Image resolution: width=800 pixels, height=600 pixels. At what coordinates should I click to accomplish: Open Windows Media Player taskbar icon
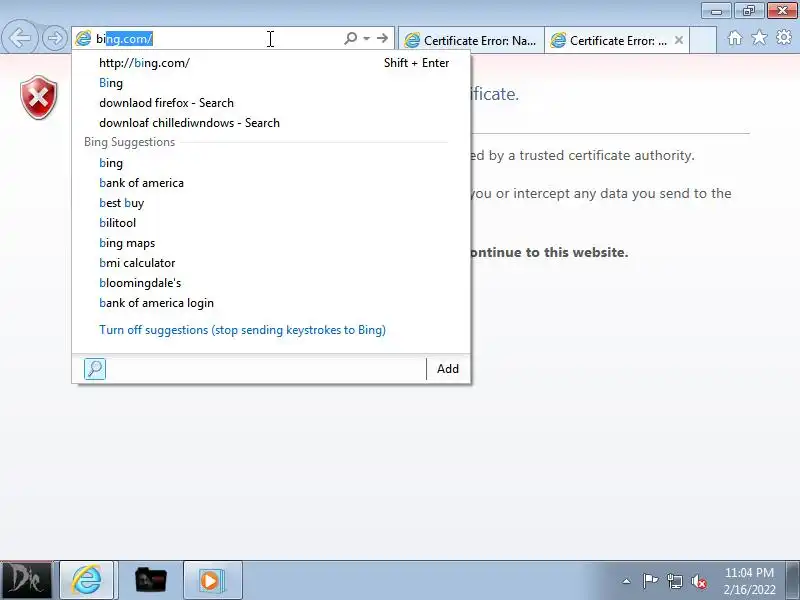(211, 580)
